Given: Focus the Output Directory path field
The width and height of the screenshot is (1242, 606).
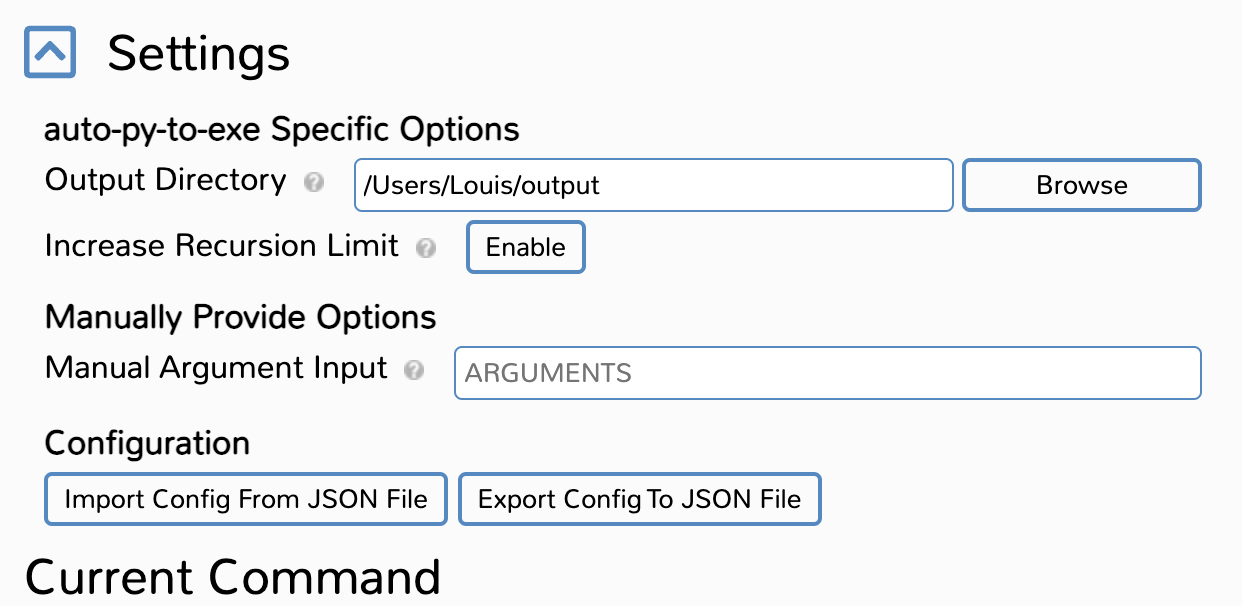Looking at the screenshot, I should point(654,185).
